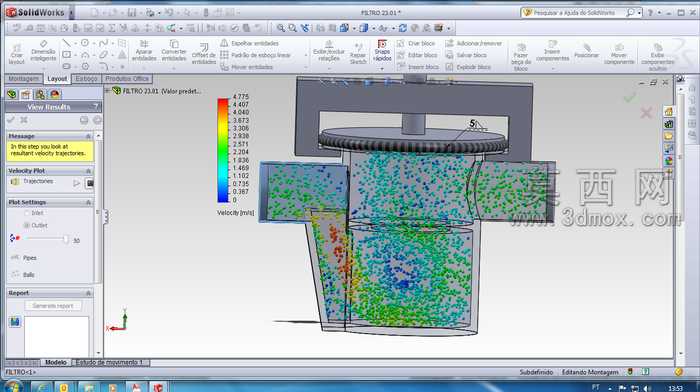Collapse the Velocity Plot section

tap(88, 171)
